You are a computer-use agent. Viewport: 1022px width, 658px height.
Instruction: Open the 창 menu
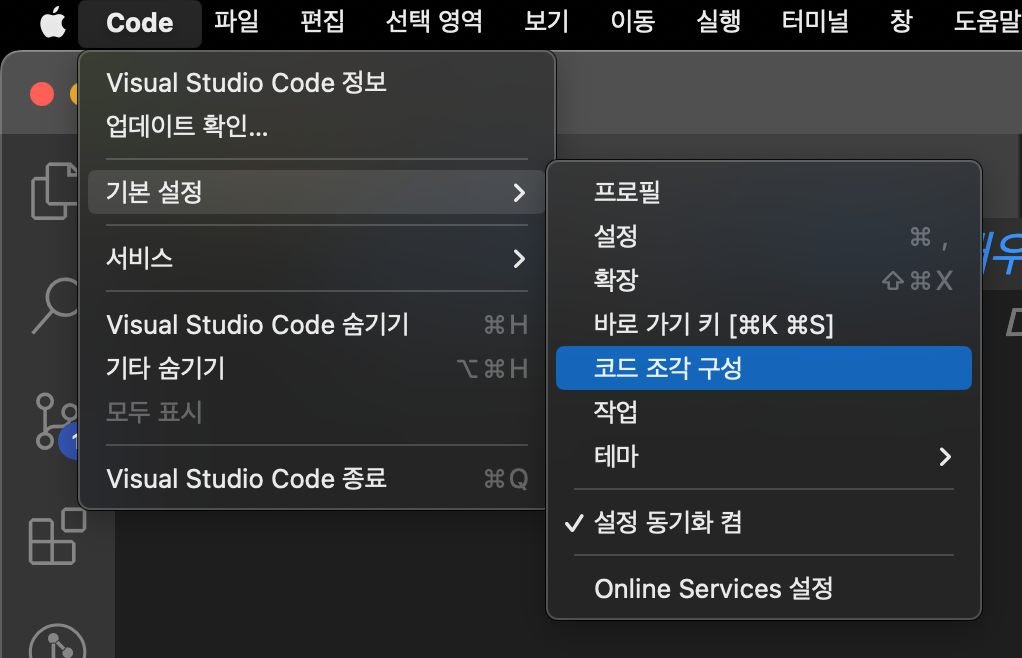click(x=901, y=21)
